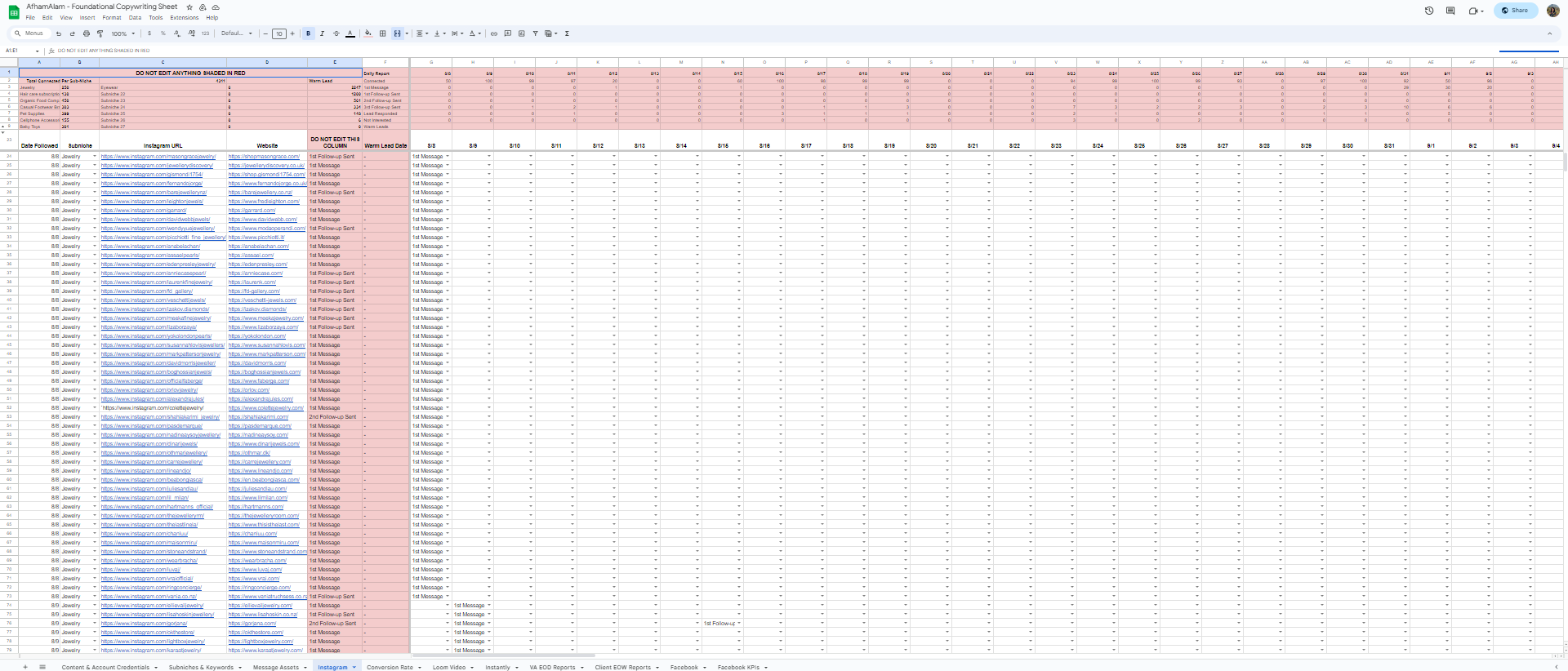
Task: Open horizontal align dropdown
Action: coord(421,33)
